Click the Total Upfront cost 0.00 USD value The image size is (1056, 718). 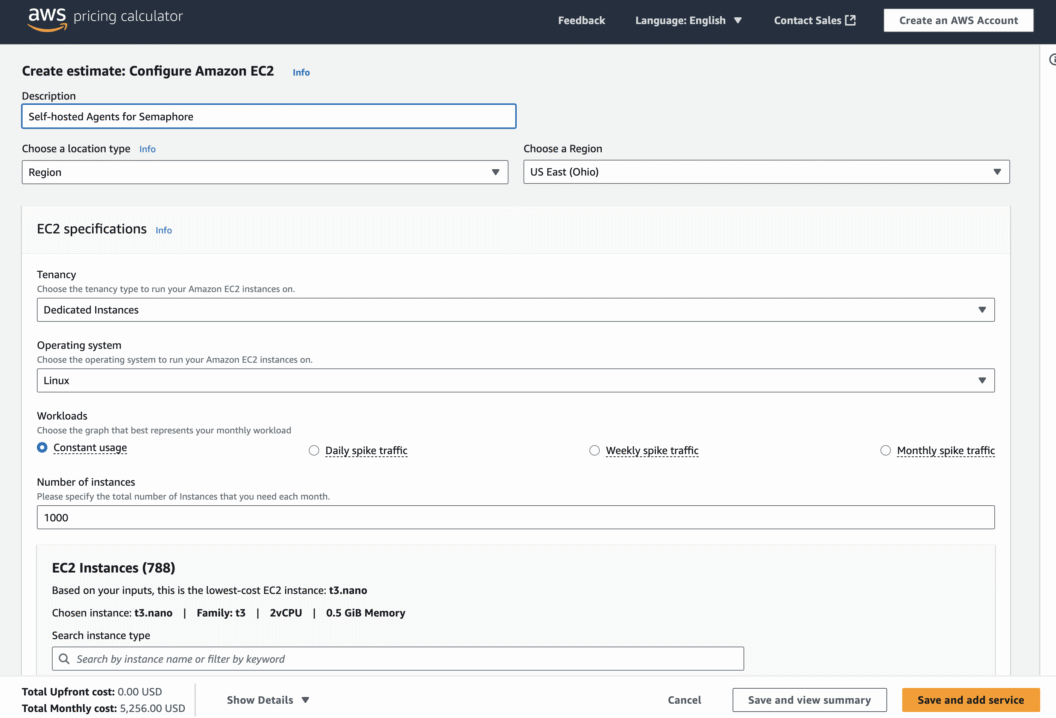point(139,692)
